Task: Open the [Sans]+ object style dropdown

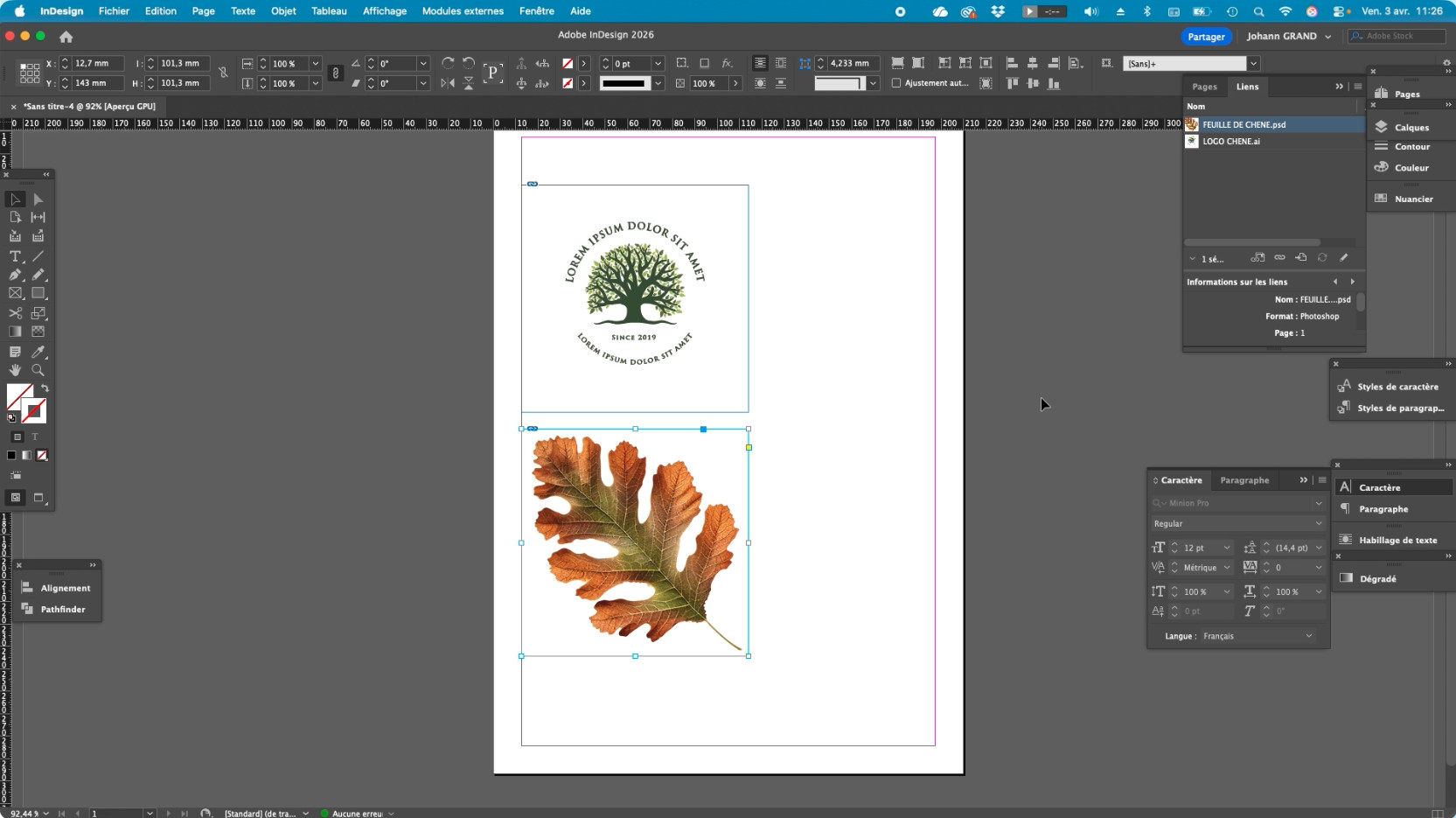Action: pyautogui.click(x=1253, y=63)
